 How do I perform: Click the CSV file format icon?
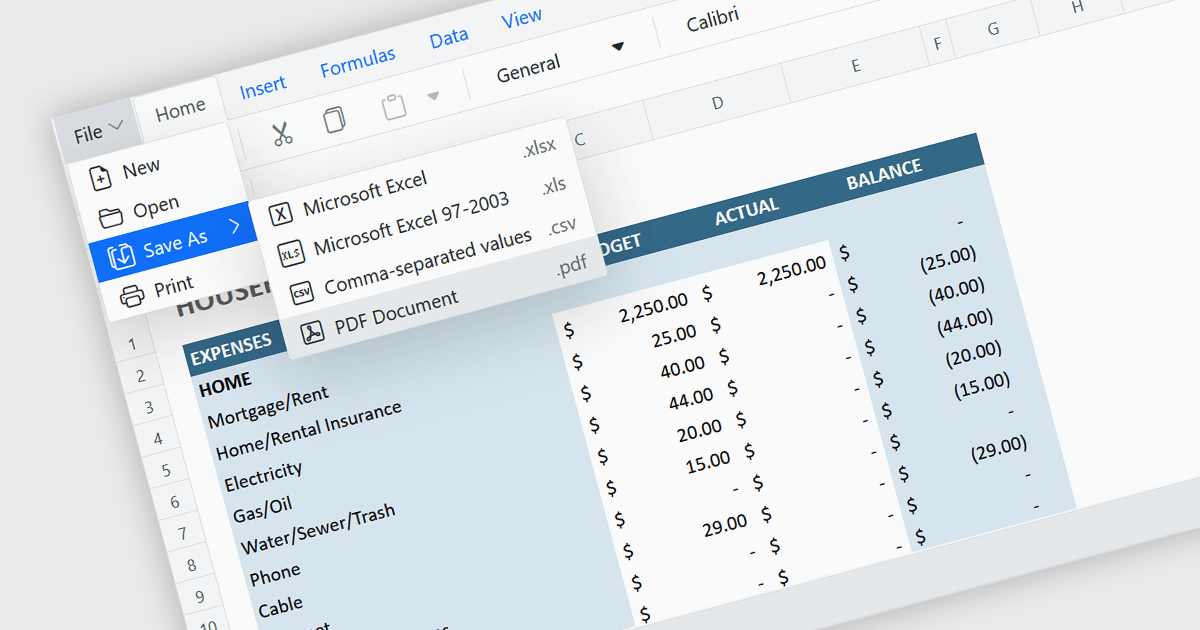point(302,293)
